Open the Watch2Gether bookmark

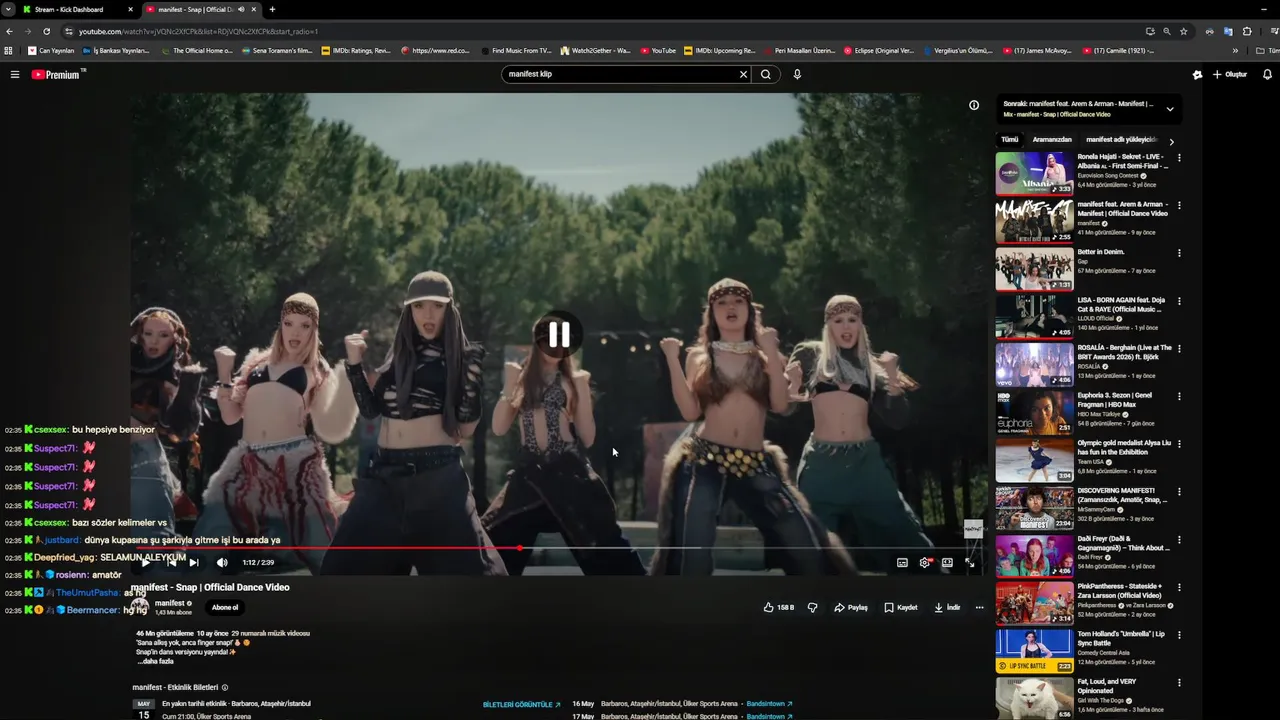(x=596, y=50)
